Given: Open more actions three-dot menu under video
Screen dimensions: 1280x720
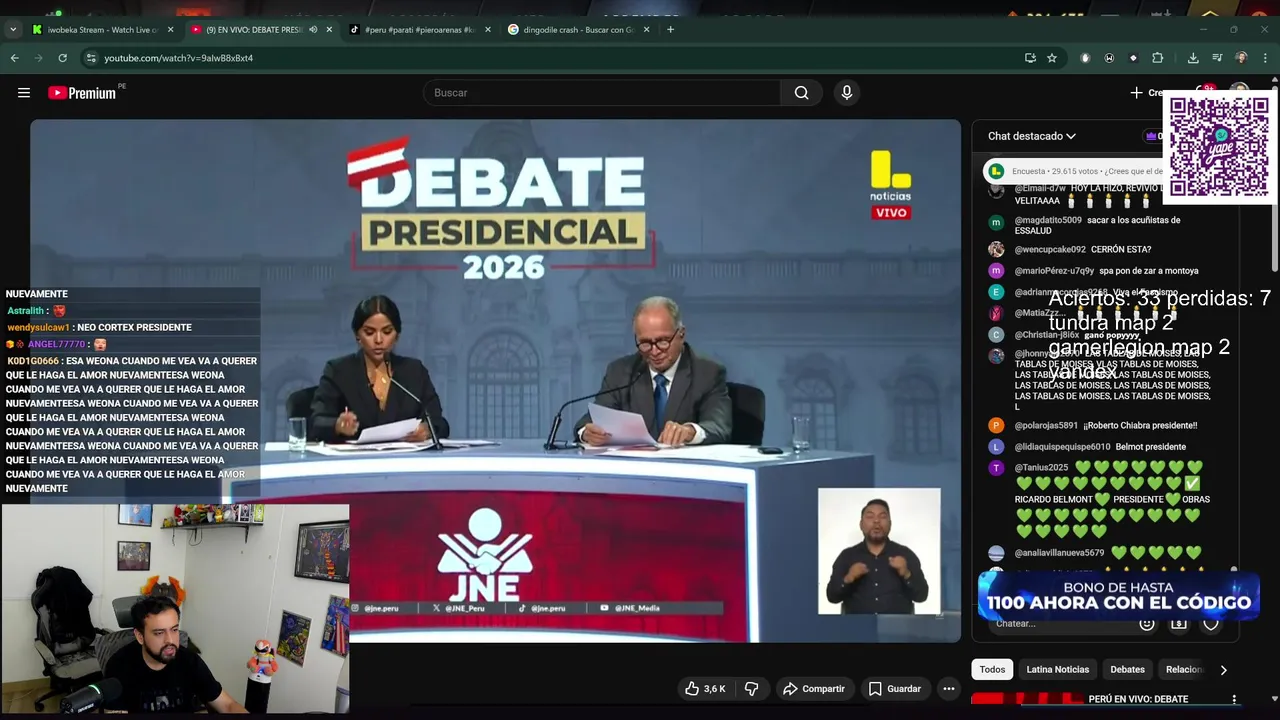Looking at the screenshot, I should 949,689.
